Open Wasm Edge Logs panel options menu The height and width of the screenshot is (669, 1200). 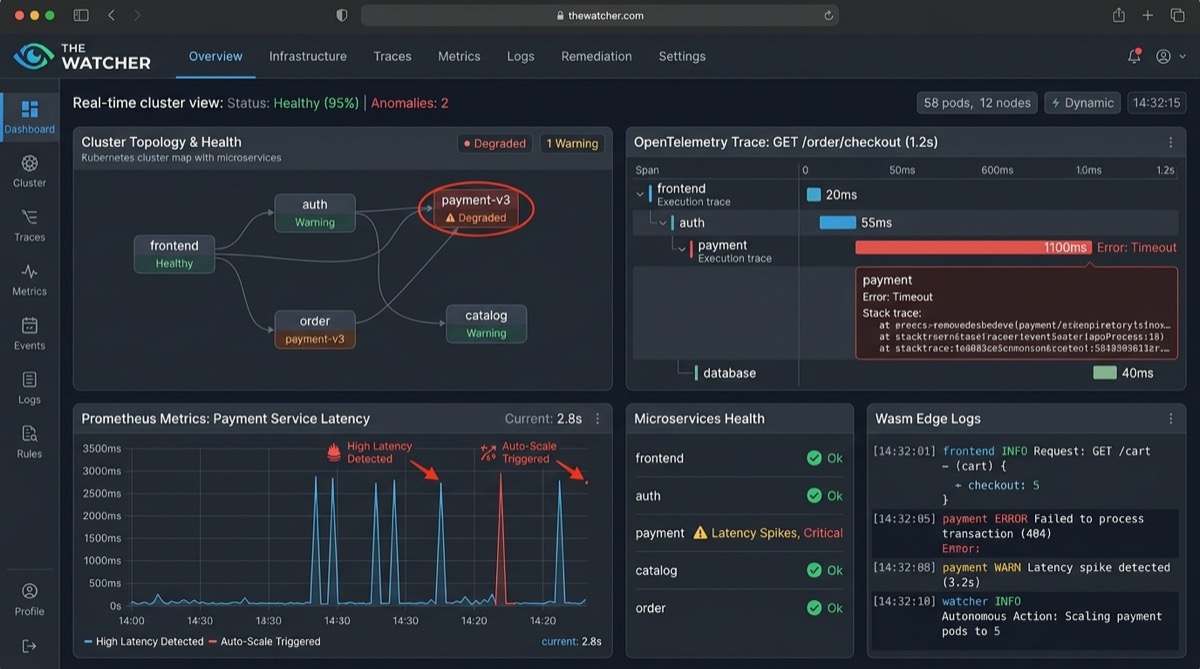tap(1171, 419)
